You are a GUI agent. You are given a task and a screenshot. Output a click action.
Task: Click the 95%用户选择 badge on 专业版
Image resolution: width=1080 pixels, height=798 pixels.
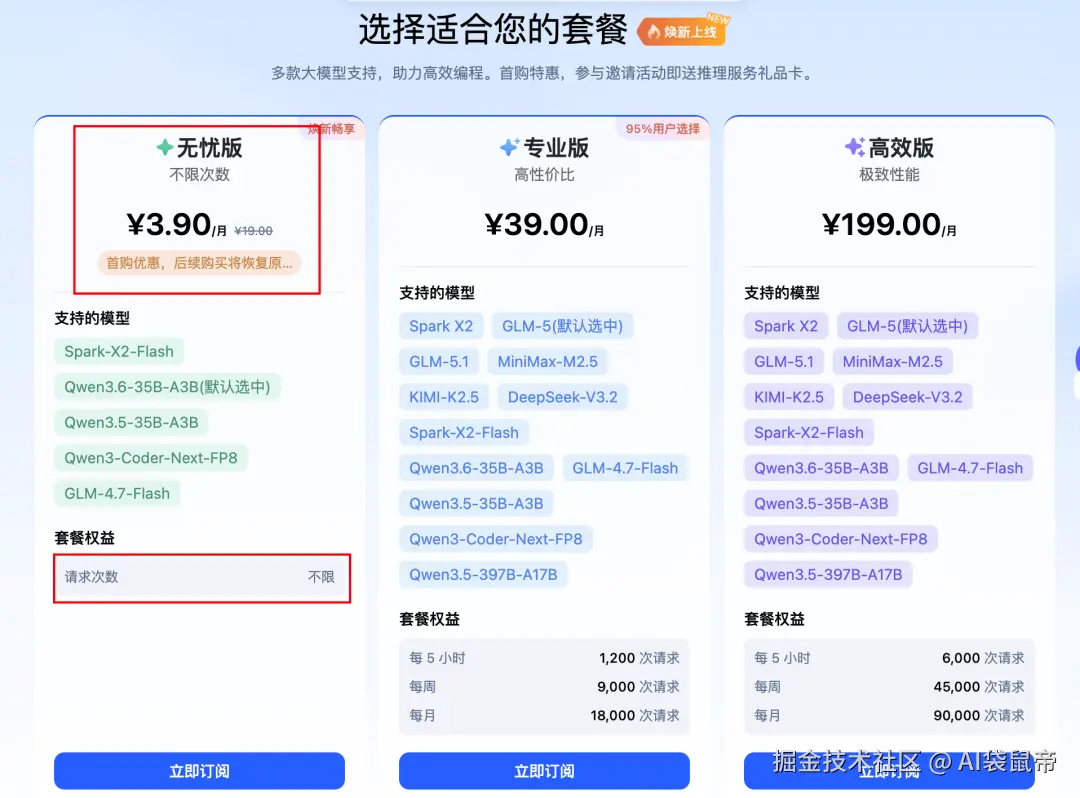point(663,129)
